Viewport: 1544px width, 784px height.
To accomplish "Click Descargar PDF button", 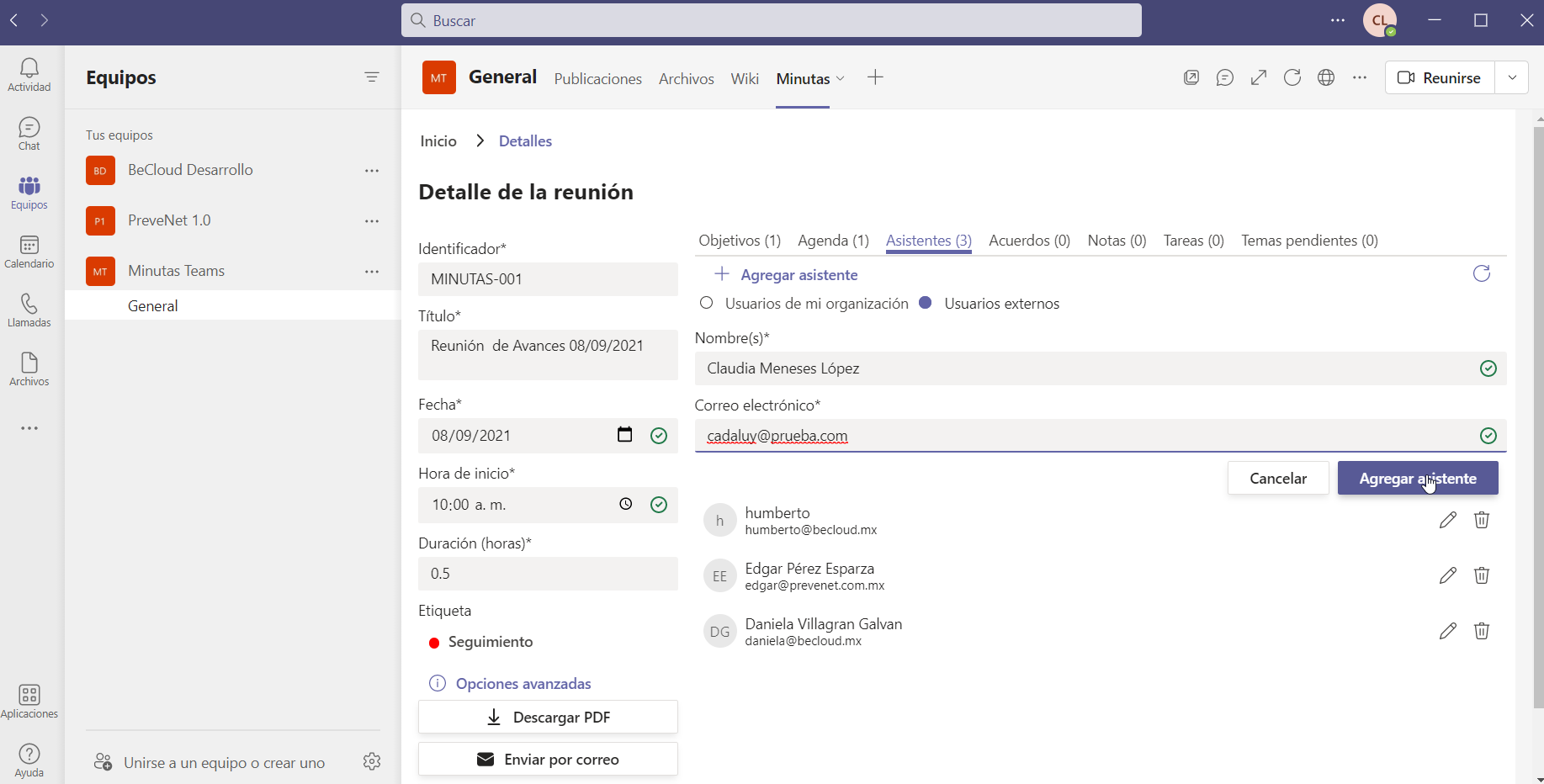I will 548,717.
